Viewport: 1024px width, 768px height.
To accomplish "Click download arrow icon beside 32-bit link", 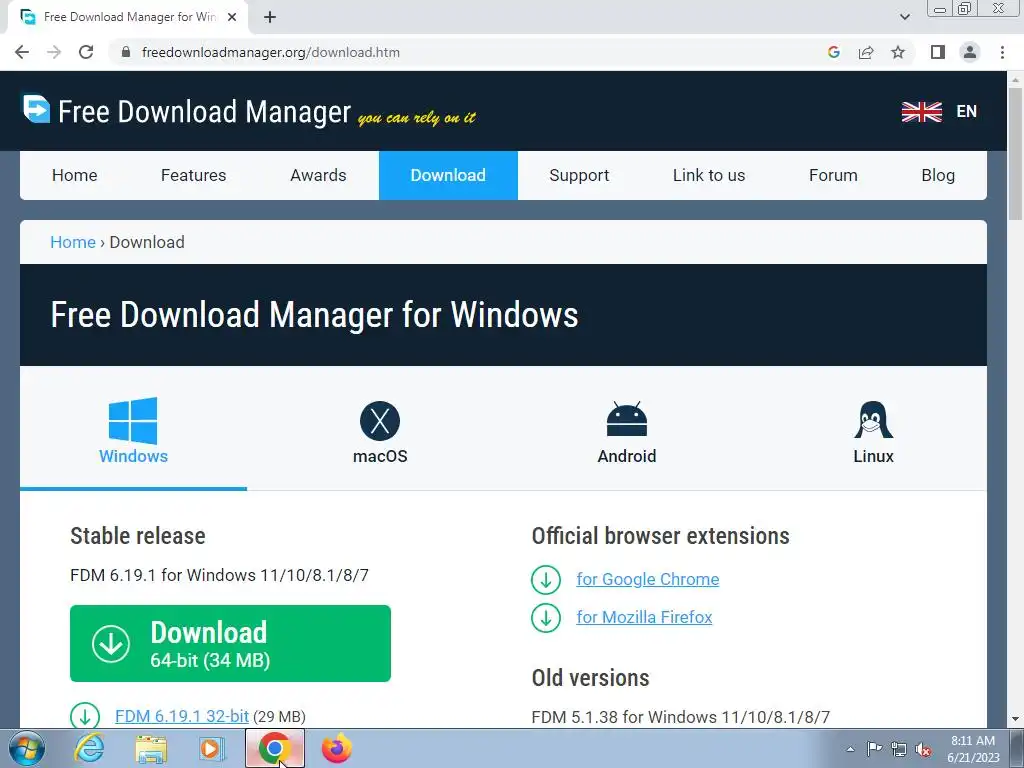I will click(85, 716).
